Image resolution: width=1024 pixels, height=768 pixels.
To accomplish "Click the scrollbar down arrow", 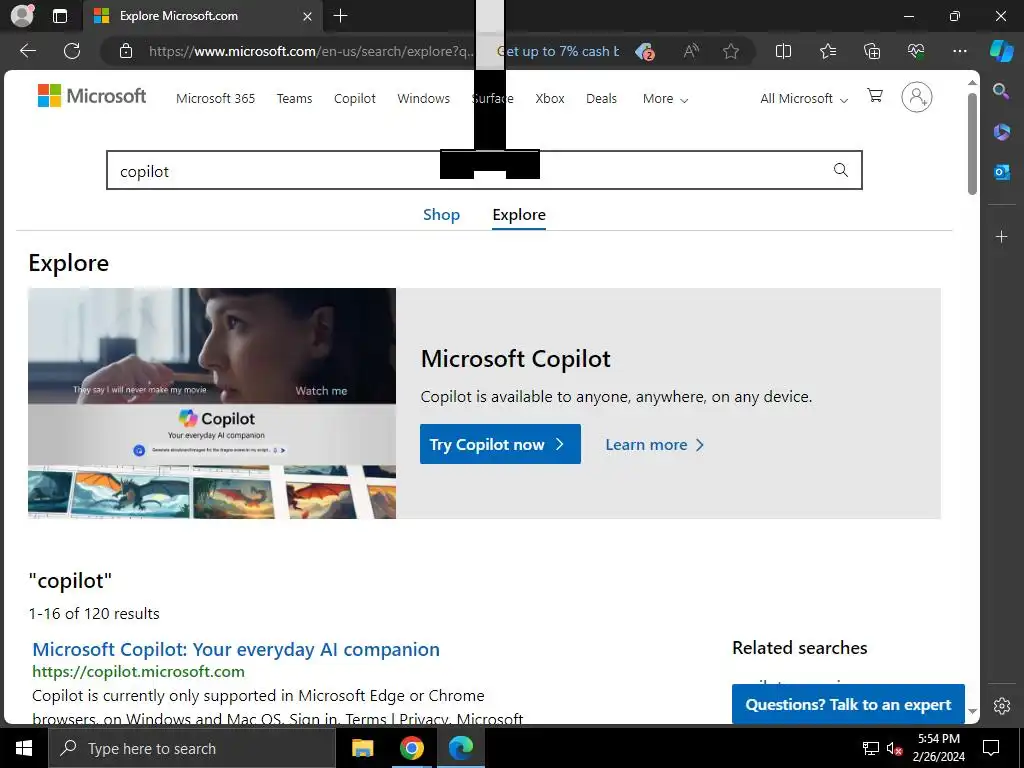I will pos(972,711).
